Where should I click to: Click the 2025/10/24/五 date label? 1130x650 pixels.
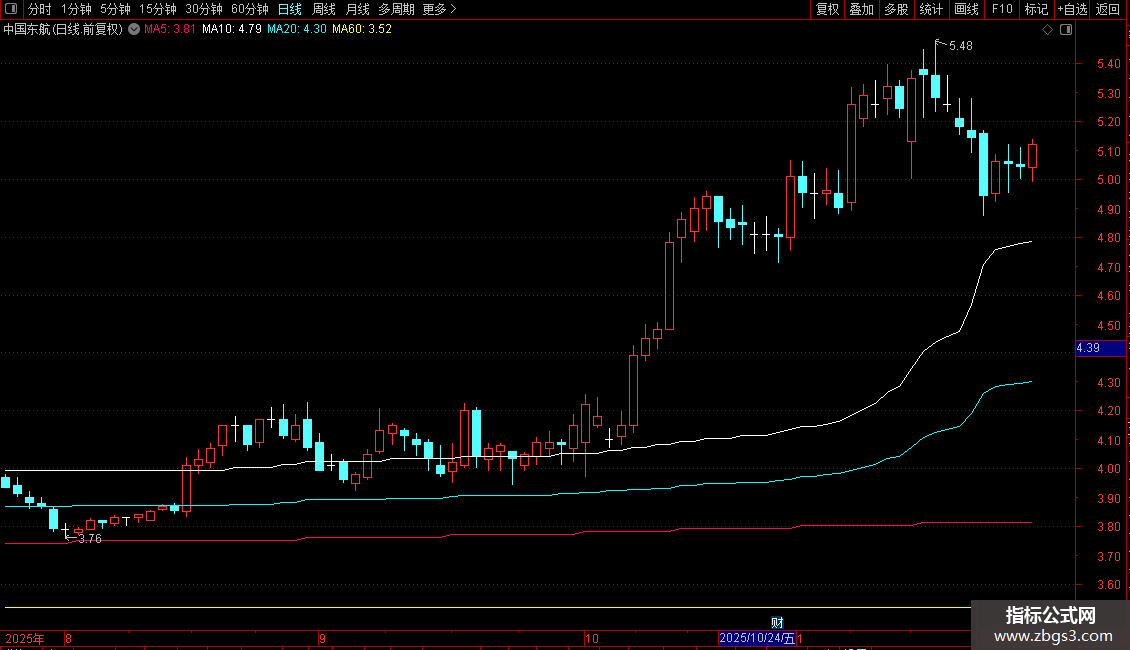pyautogui.click(x=757, y=638)
